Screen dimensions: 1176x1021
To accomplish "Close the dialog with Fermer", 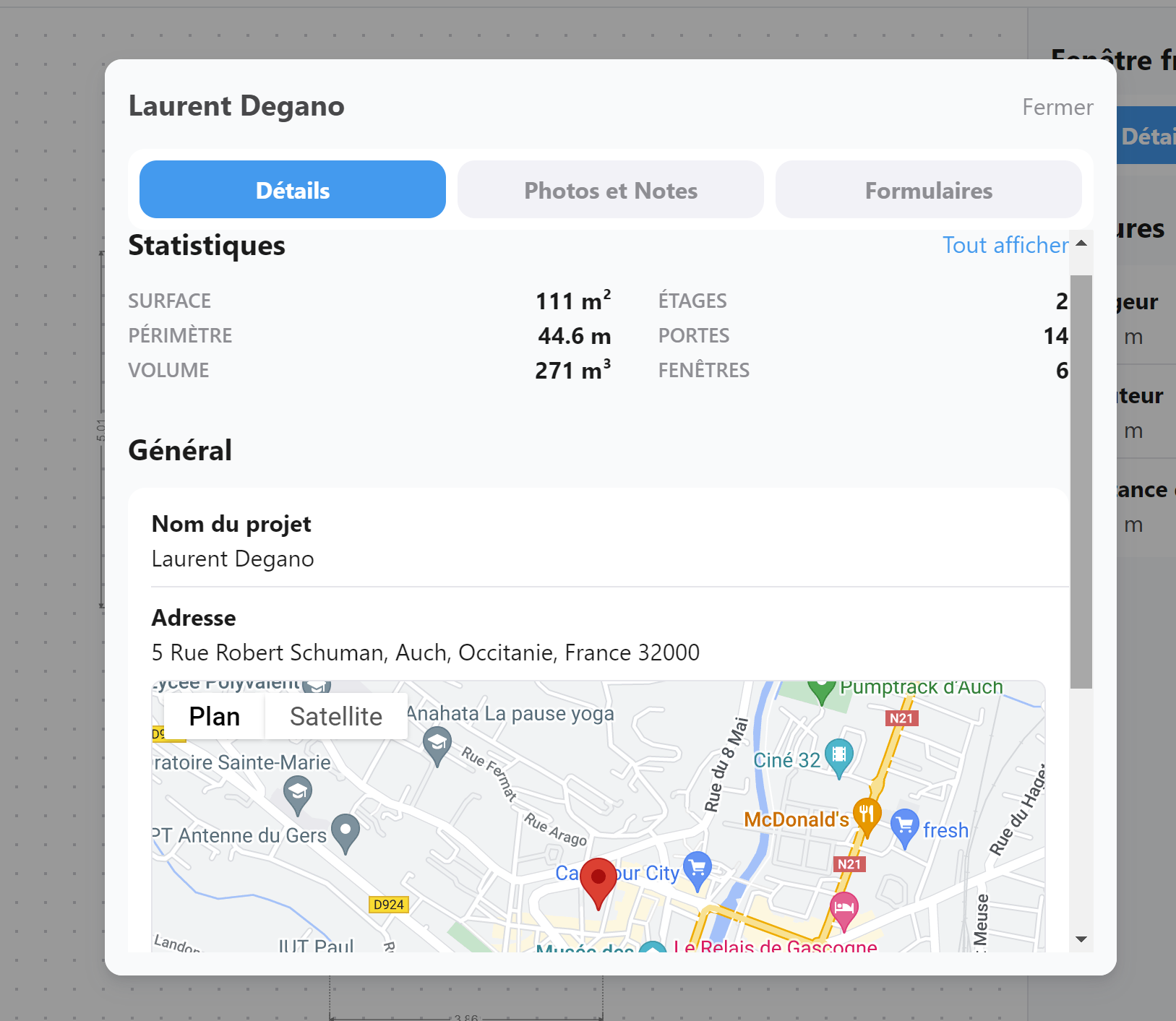I will click(1057, 107).
